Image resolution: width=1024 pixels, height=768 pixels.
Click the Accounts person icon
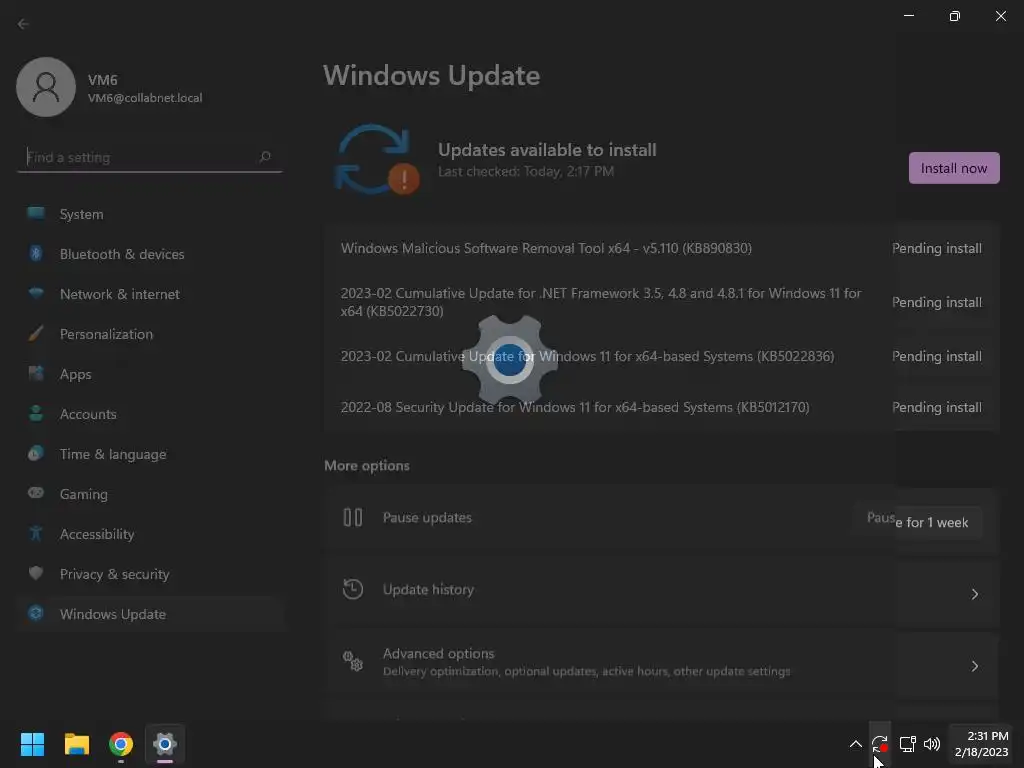(x=36, y=413)
